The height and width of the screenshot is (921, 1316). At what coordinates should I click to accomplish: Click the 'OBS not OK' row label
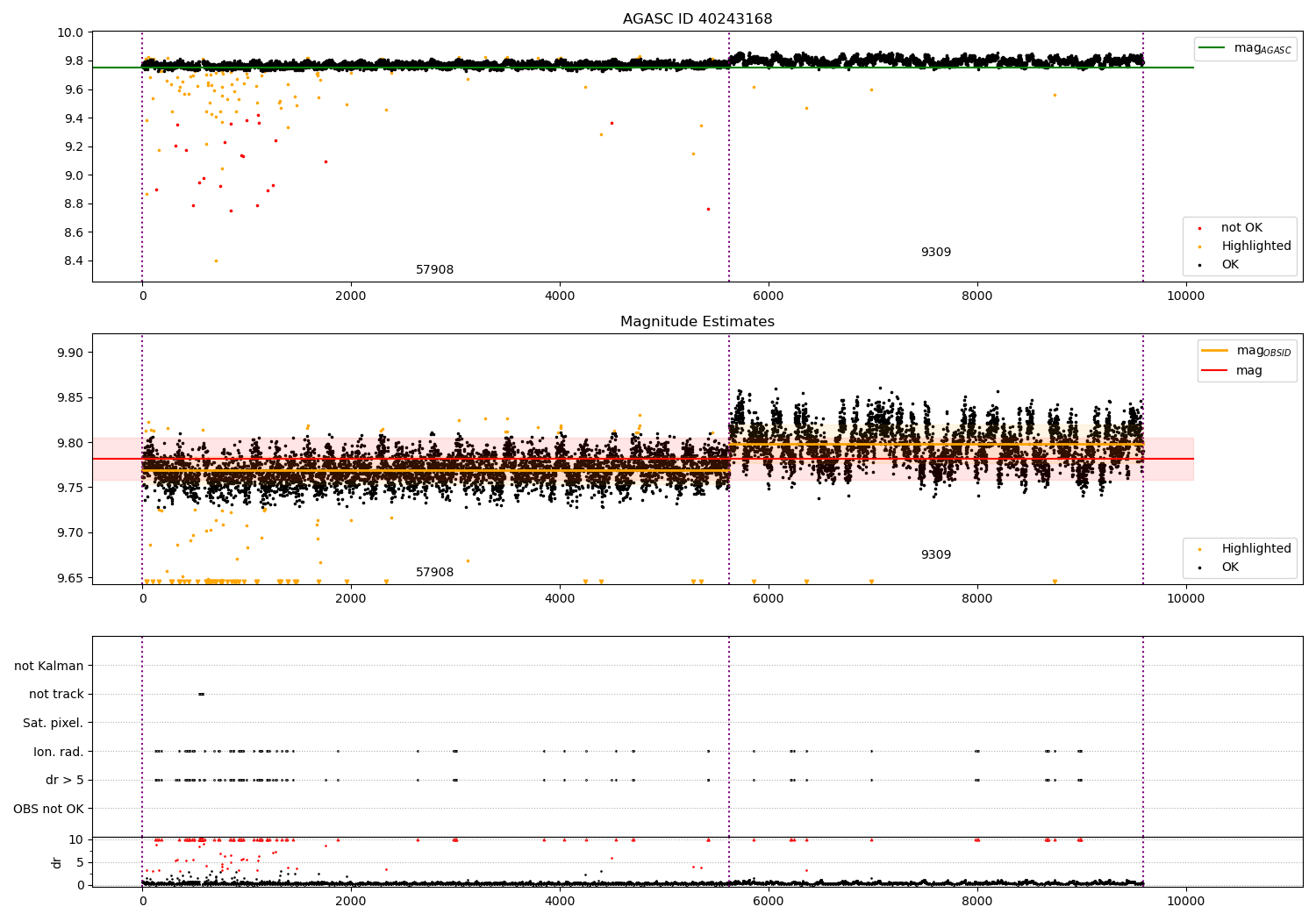(49, 810)
